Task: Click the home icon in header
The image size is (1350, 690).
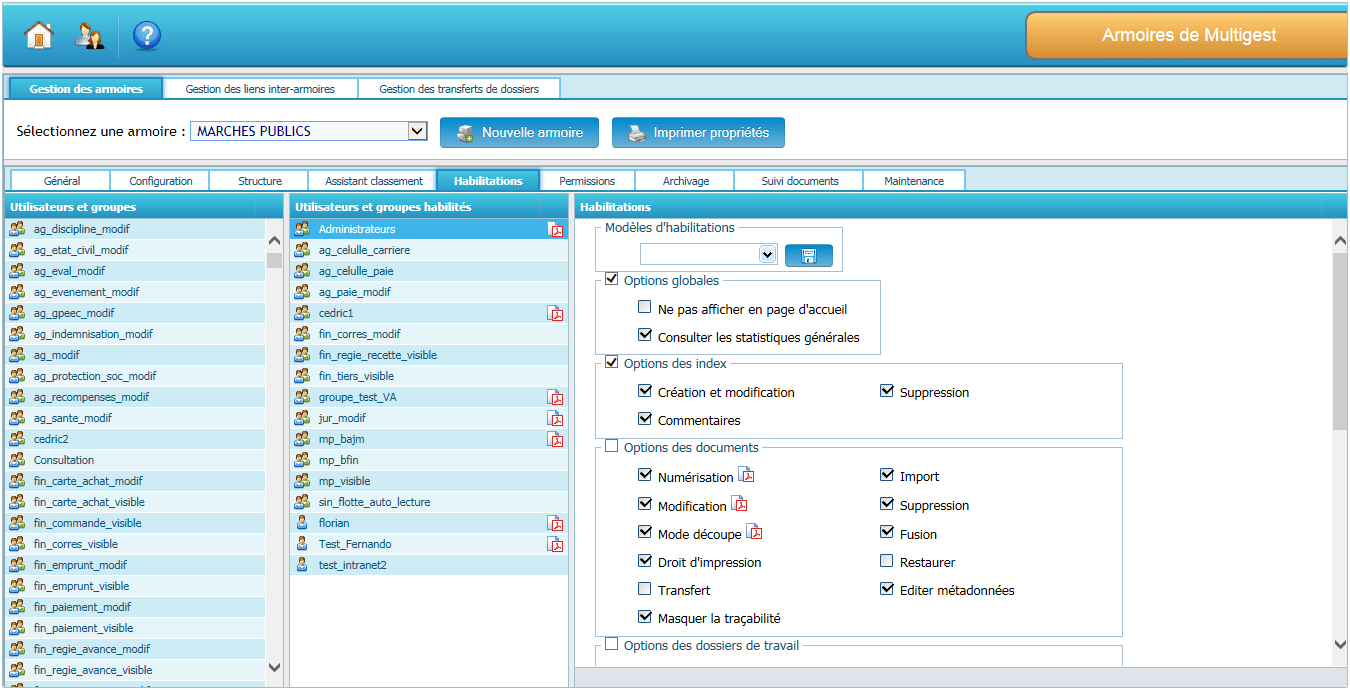Action: click(x=38, y=36)
